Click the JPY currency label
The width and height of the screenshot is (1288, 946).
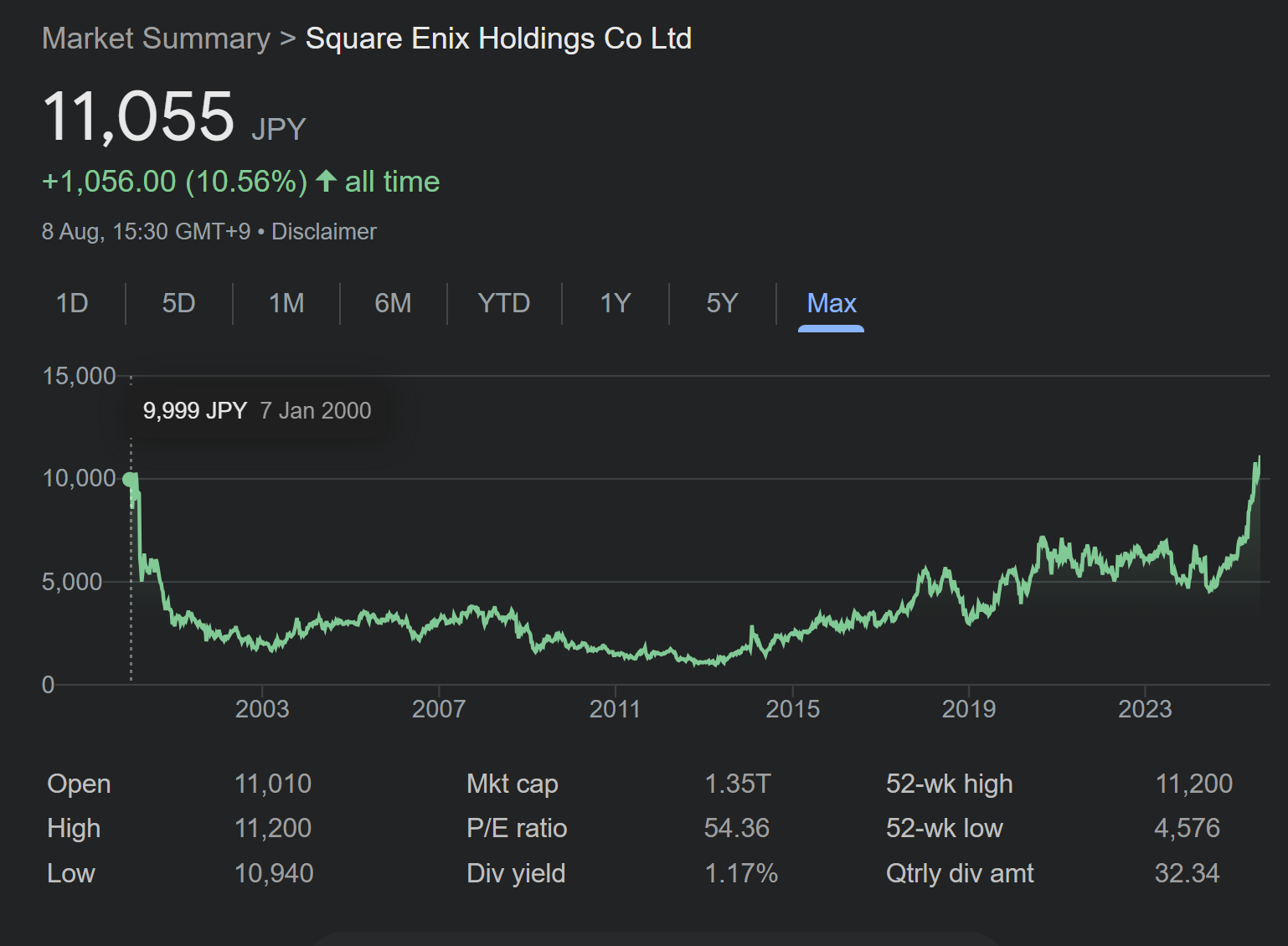point(279,129)
